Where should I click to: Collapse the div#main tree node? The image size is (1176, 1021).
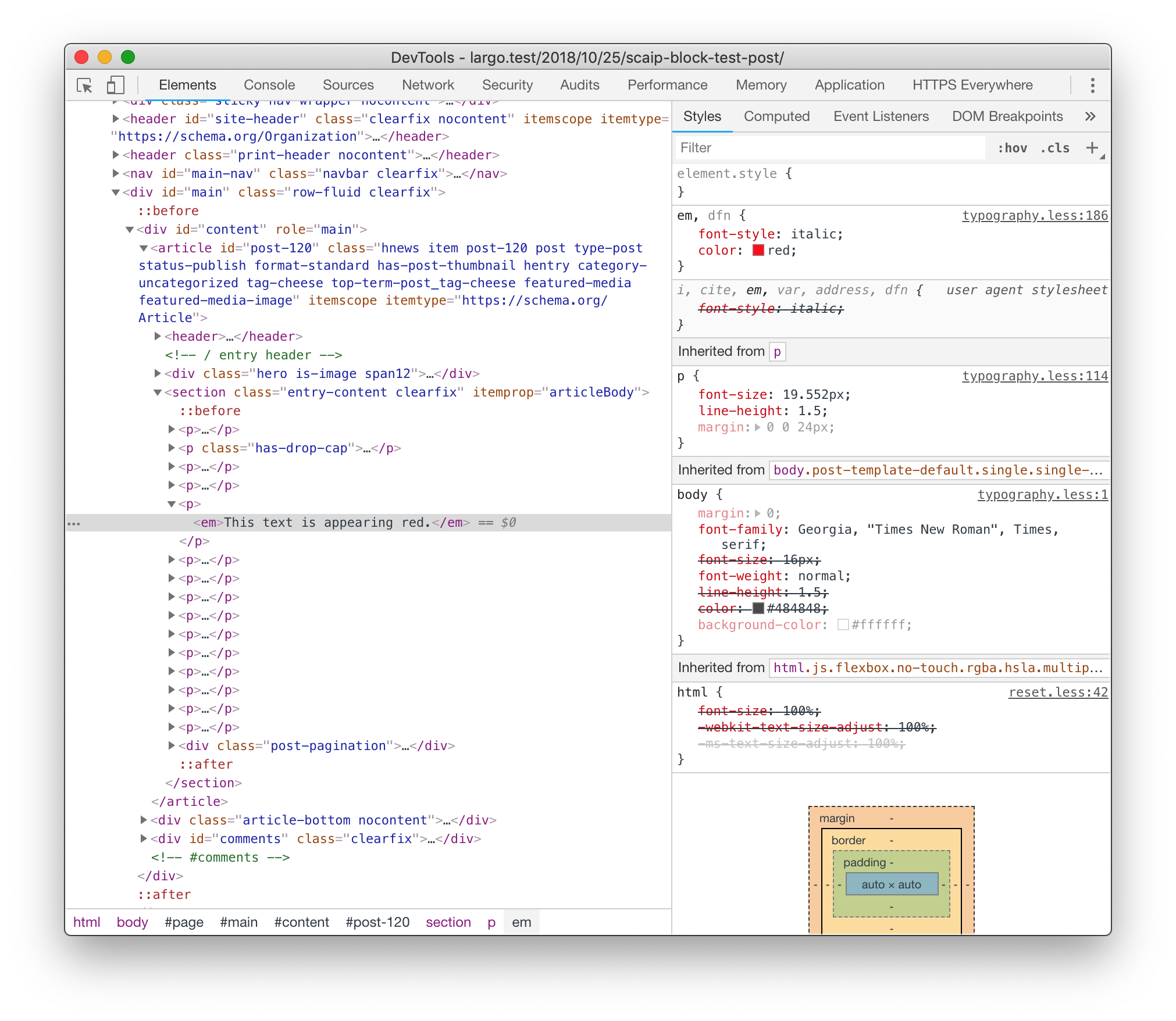(x=116, y=192)
